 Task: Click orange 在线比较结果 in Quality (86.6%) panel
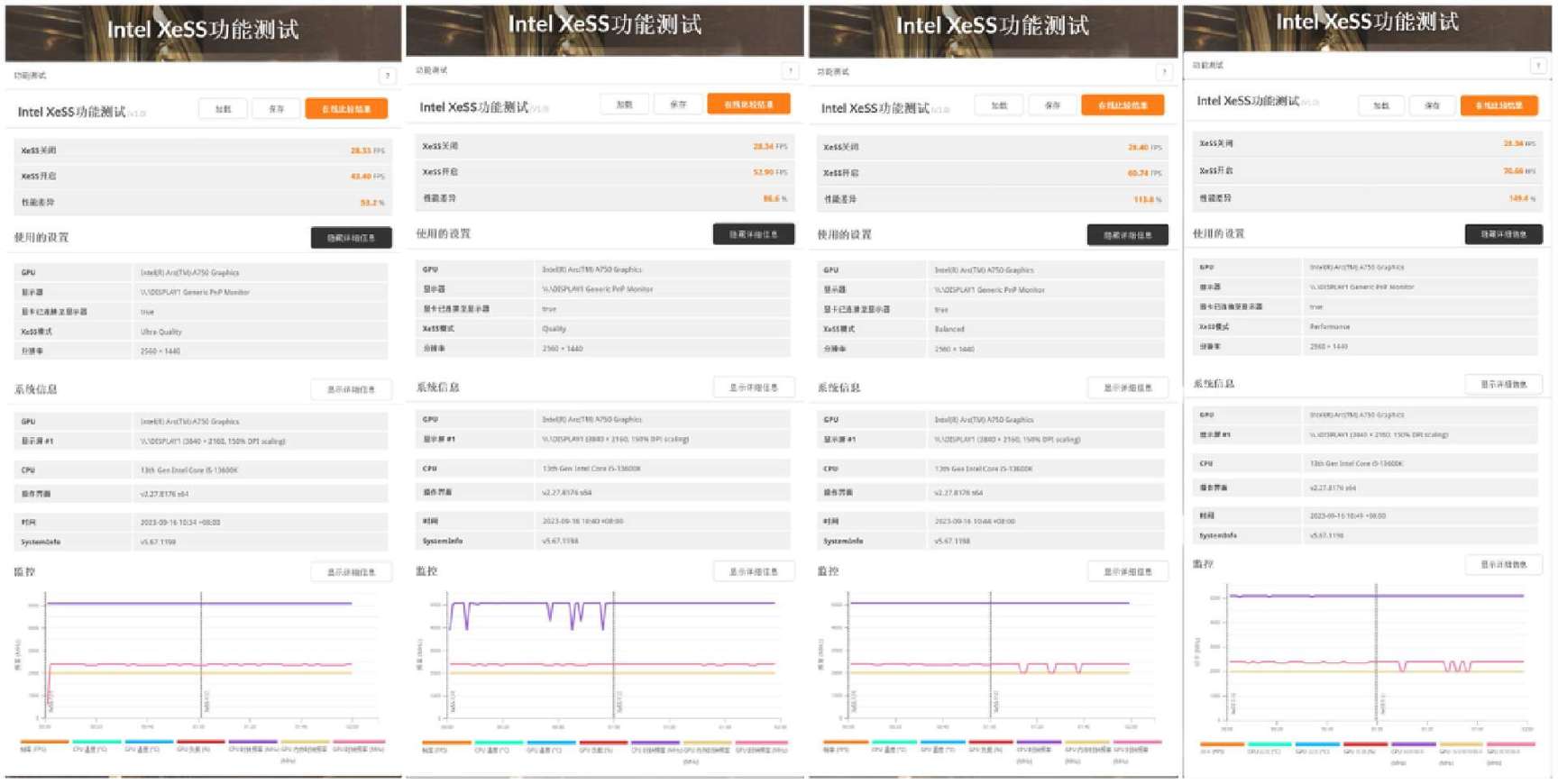[748, 105]
